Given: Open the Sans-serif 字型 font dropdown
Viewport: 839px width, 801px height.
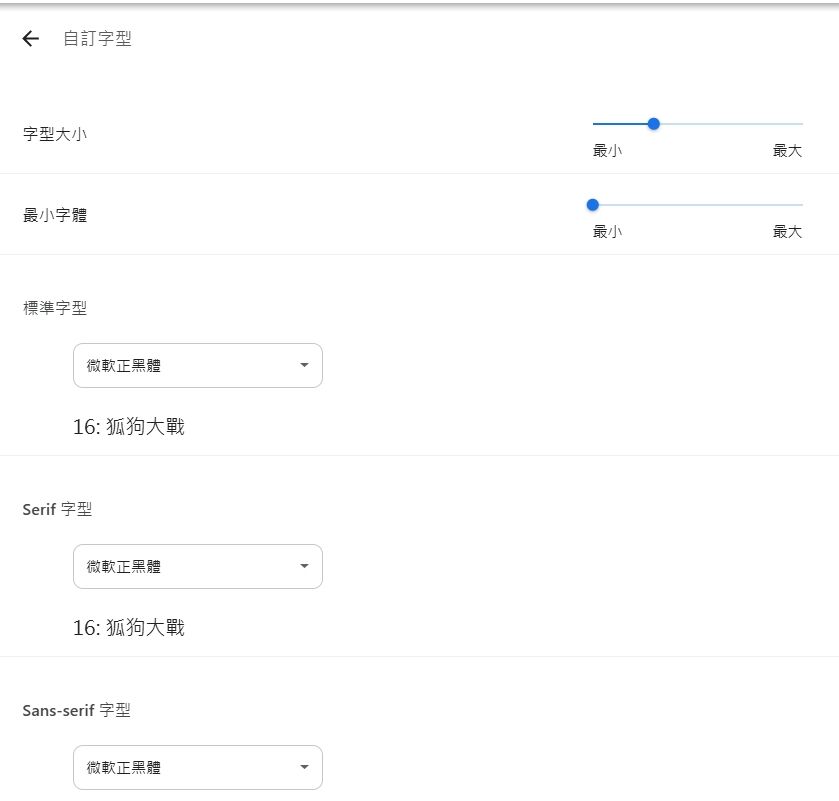Looking at the screenshot, I should 198,767.
